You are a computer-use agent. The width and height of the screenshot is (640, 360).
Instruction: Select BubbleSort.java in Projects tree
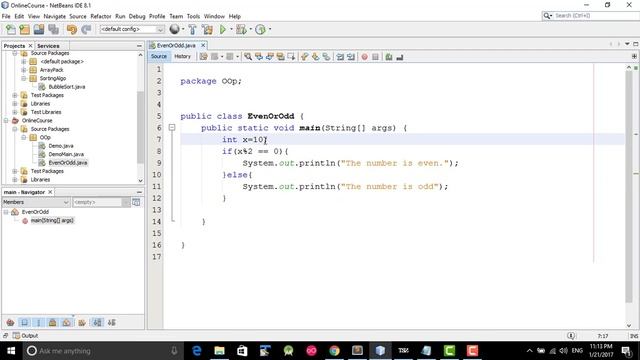click(x=67, y=87)
